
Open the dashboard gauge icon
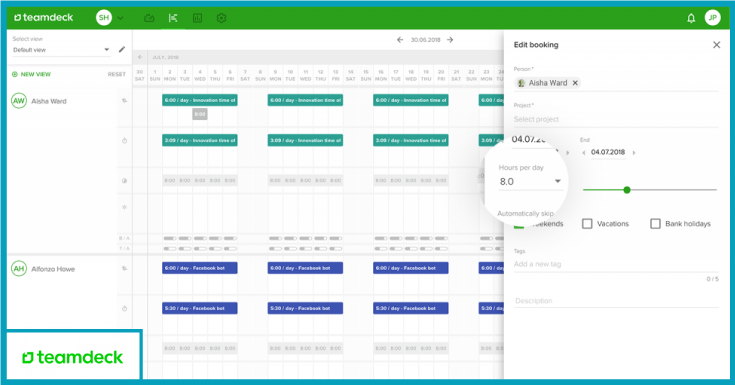coord(149,18)
